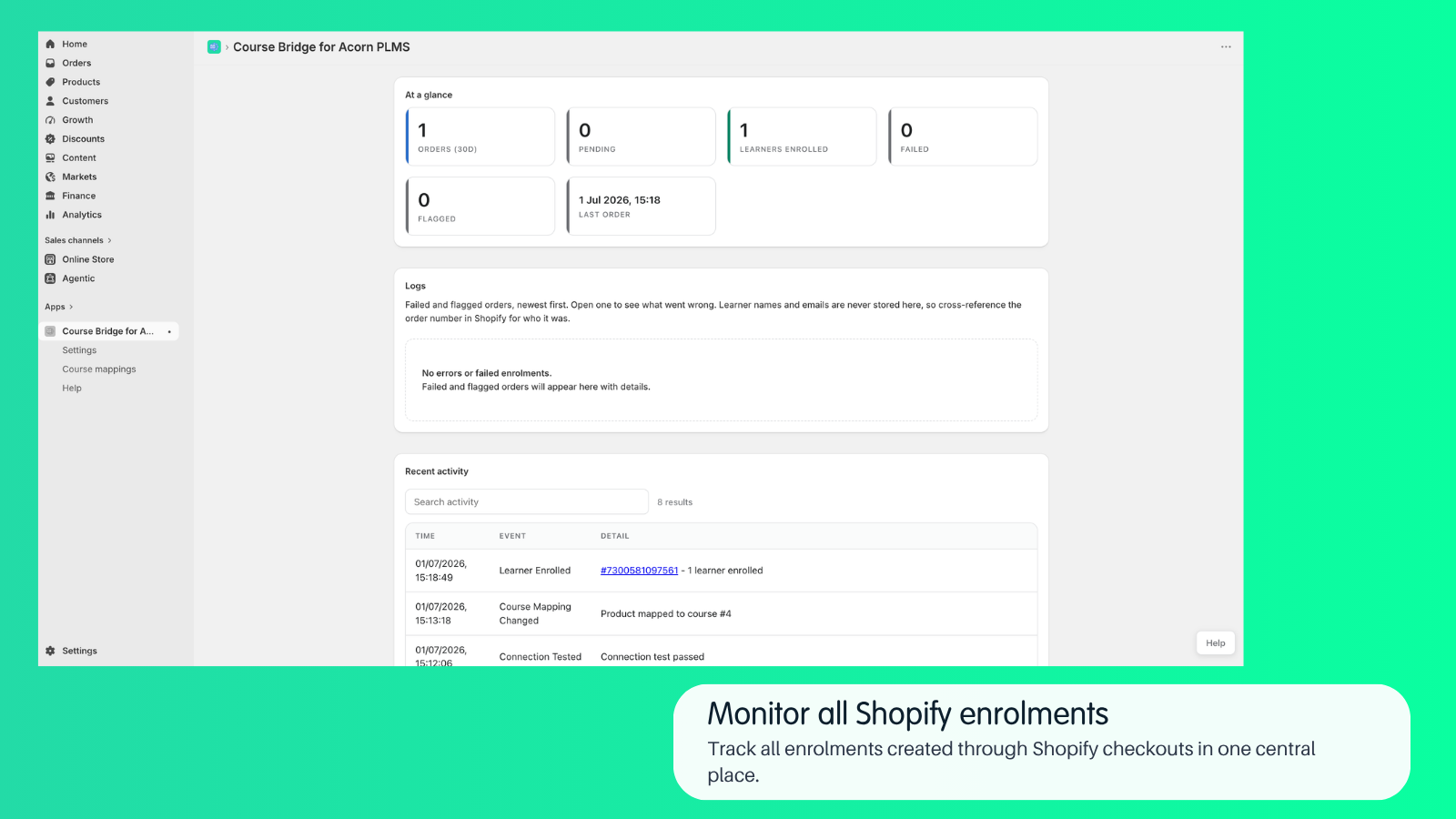Click the Settings gear icon at sidebar bottom

(50, 651)
